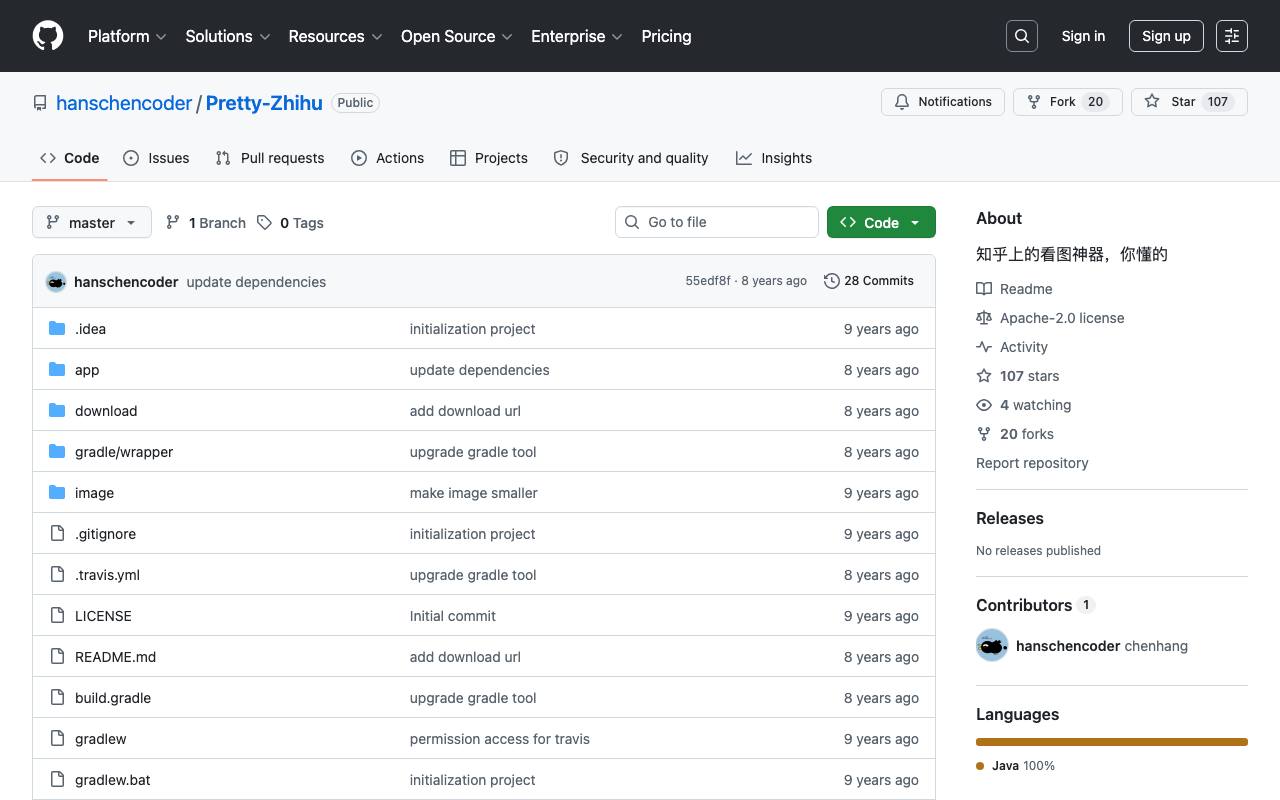The image size is (1280, 800).
Task: Click the folder icon beside gradle/wrapper
Action: pyautogui.click(x=57, y=452)
